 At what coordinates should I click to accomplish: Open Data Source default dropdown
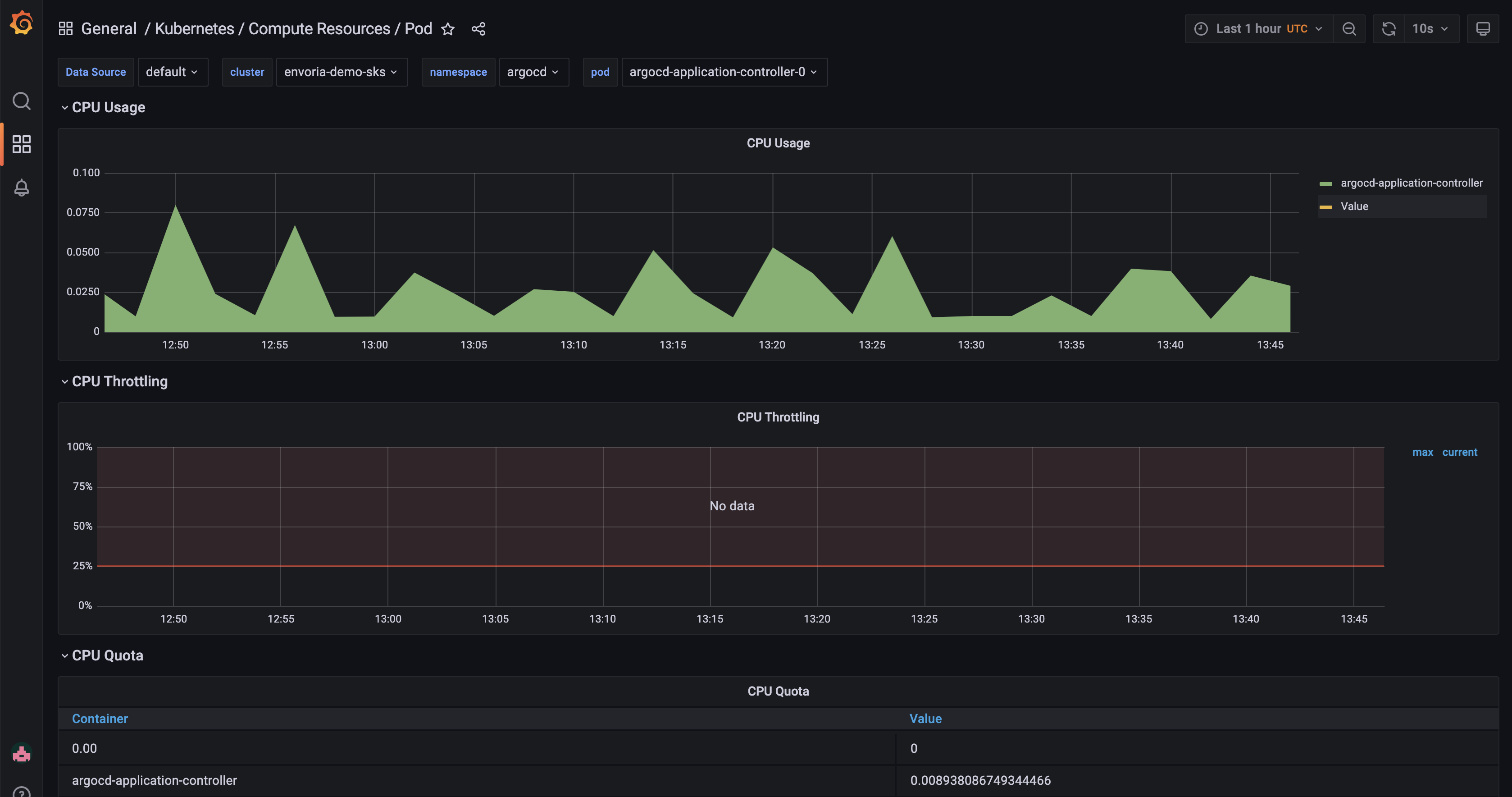tap(173, 72)
